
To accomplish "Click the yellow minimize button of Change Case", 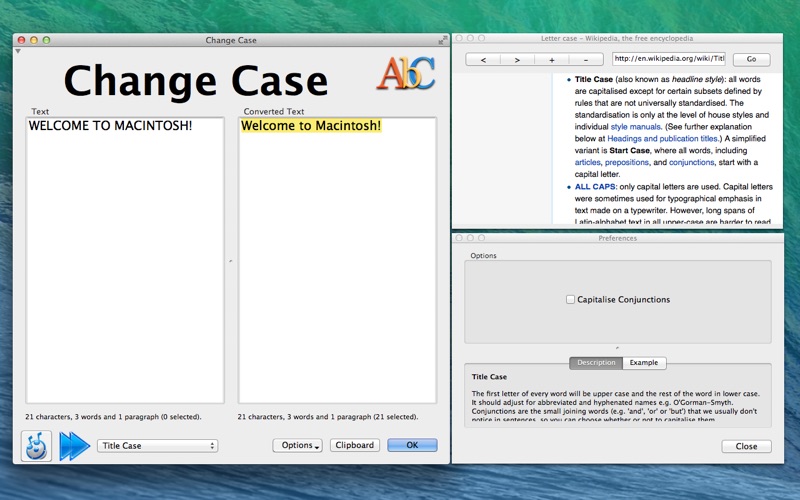I will 34,40.
